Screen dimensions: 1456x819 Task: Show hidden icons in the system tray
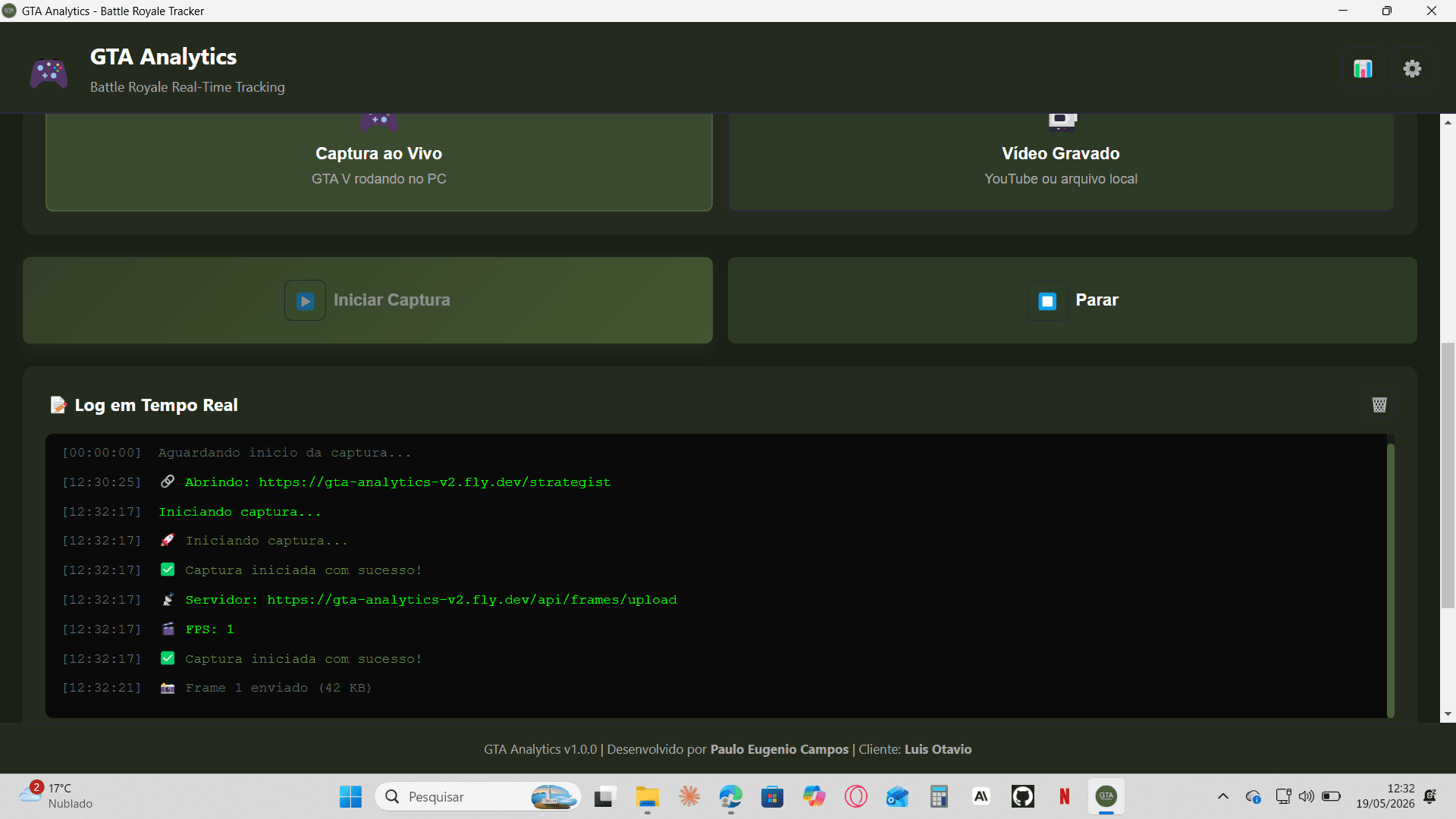[x=1223, y=796]
